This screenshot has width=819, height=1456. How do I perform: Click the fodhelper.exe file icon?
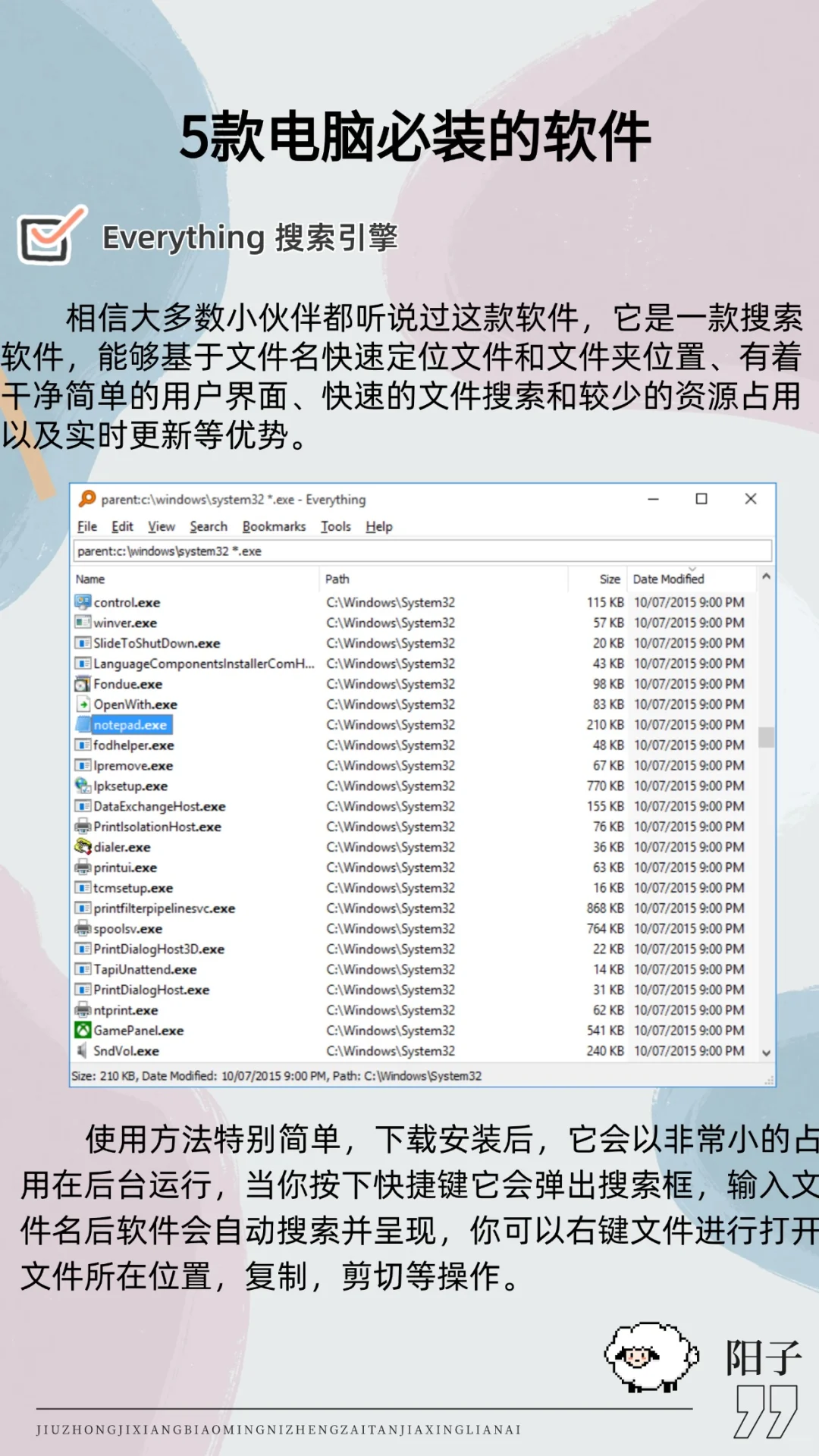click(x=83, y=745)
